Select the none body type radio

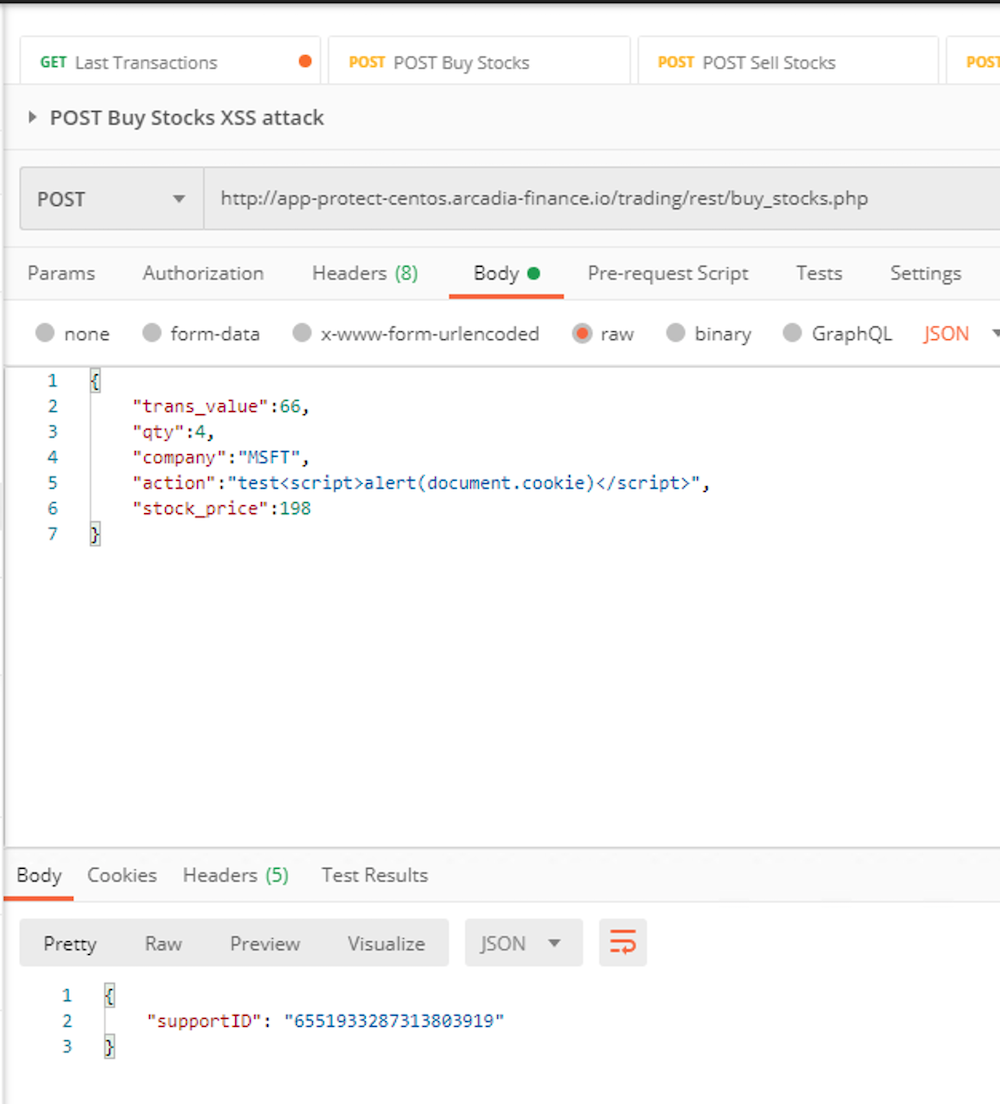pyautogui.click(x=45, y=332)
